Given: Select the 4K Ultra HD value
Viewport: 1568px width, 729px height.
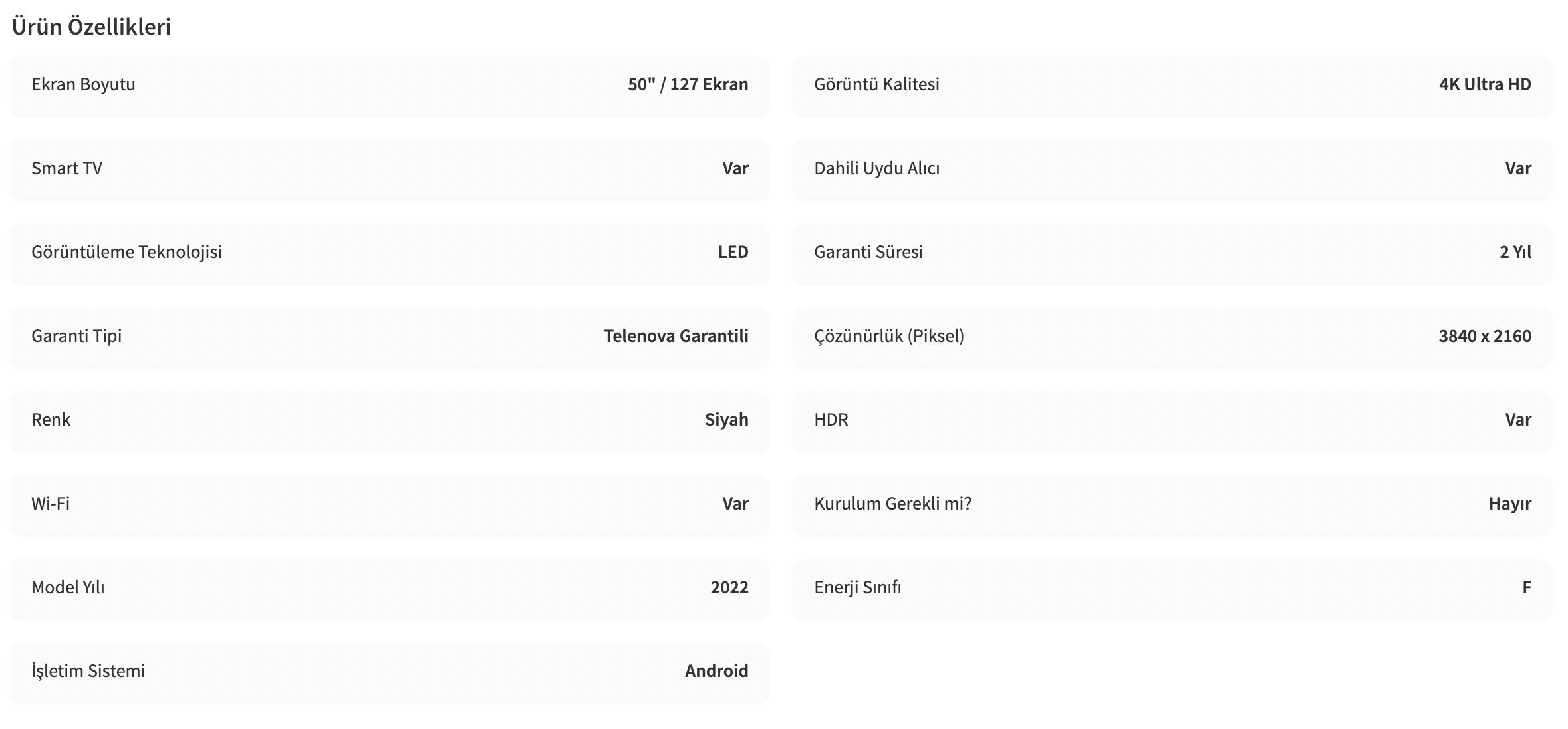Looking at the screenshot, I should click(1485, 84).
